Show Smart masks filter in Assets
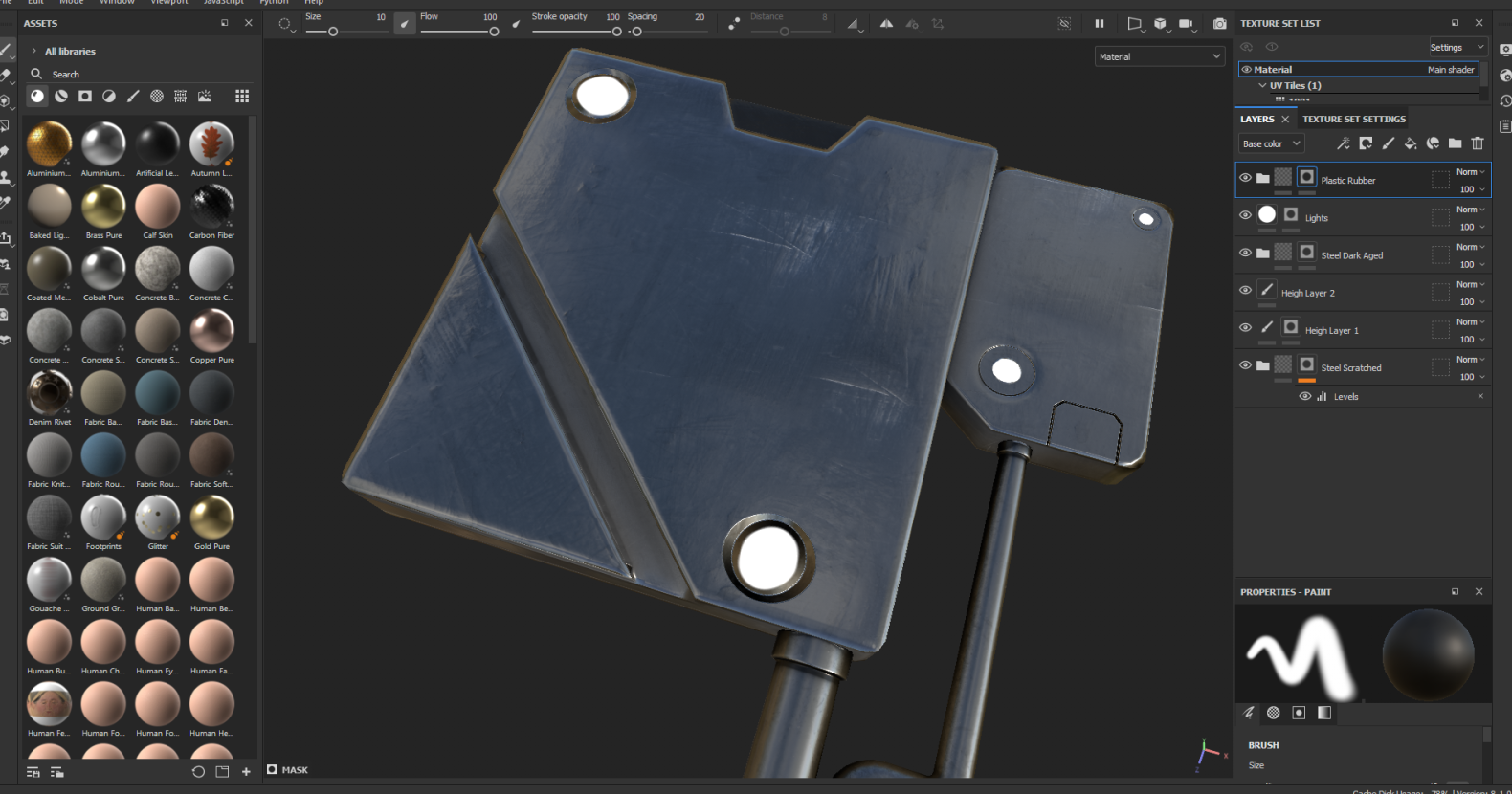Image resolution: width=1512 pixels, height=794 pixels. point(85,96)
